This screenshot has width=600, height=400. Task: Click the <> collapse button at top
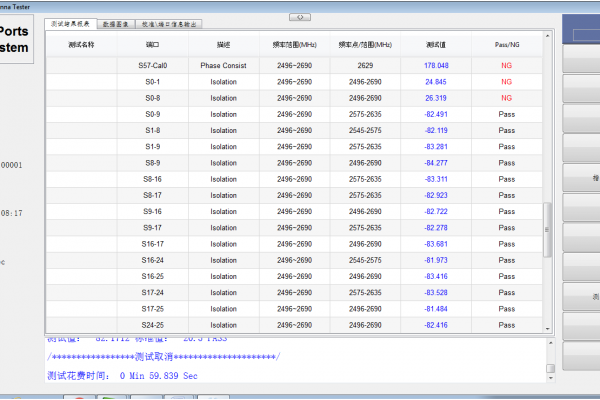click(300, 17)
